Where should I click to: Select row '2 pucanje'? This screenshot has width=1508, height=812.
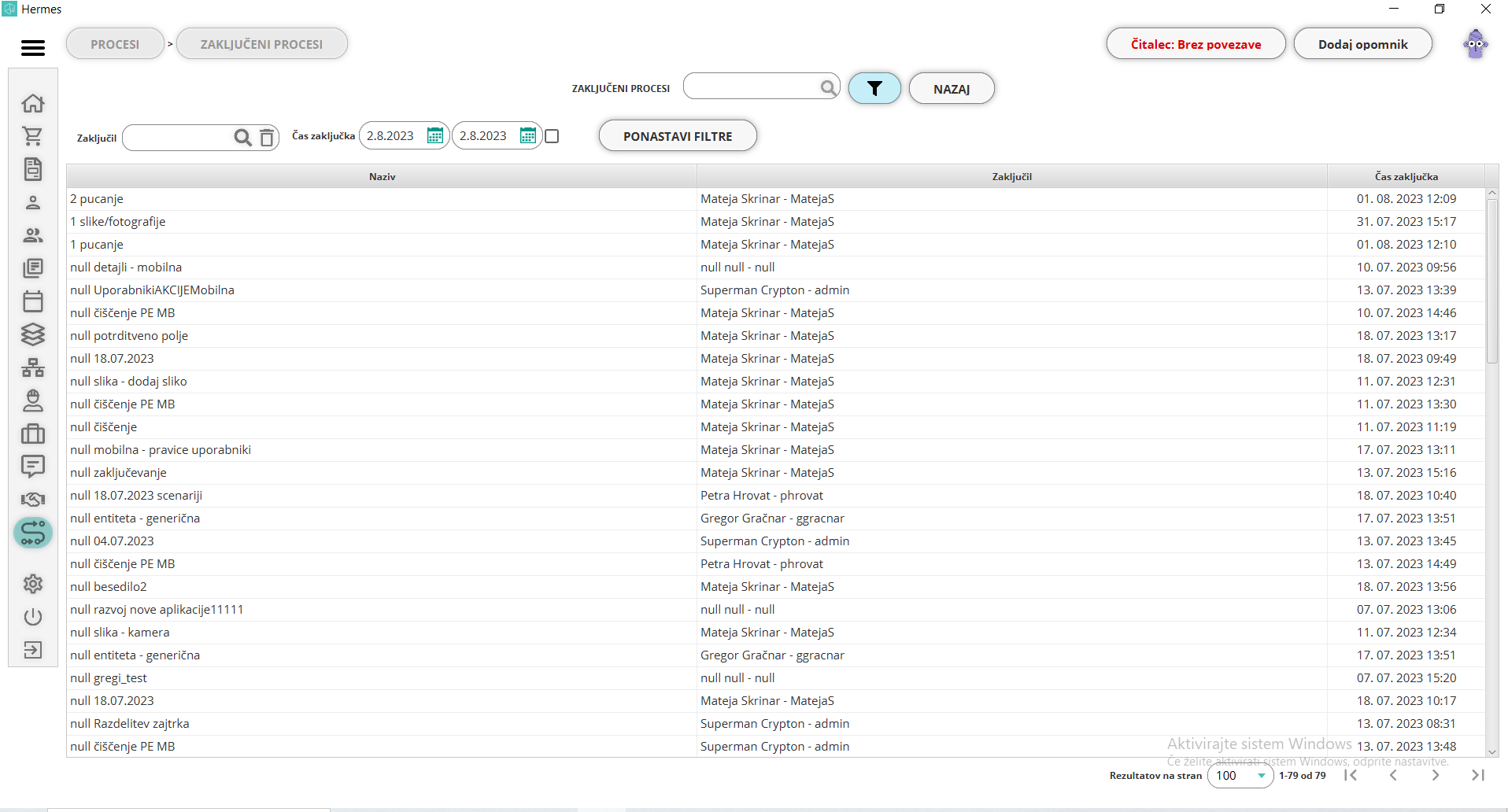[x=776, y=199]
